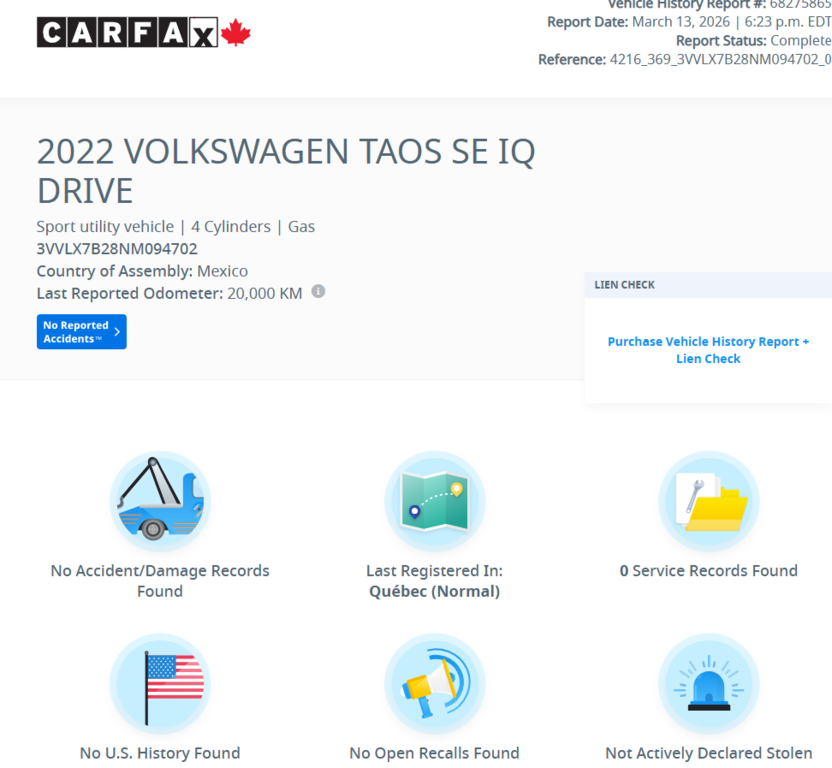The image size is (832, 768).
Task: Click the info icon beside Last Reported Odometer
Action: pyautogui.click(x=318, y=291)
